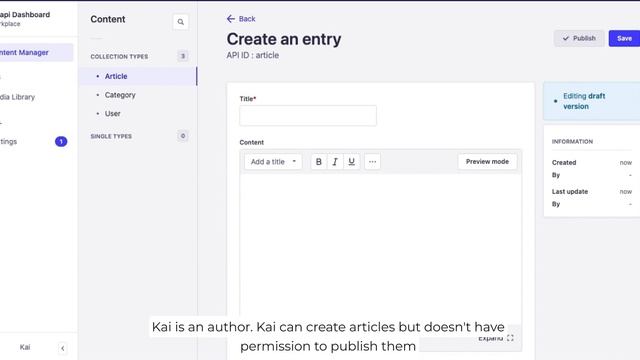640x360 pixels.
Task: Toggle italic formatting in Content editor
Action: (335, 162)
